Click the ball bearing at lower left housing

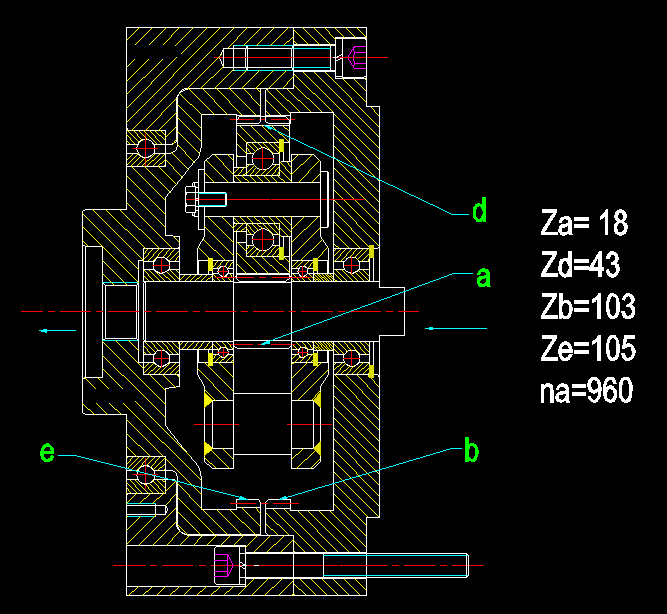pos(146,475)
